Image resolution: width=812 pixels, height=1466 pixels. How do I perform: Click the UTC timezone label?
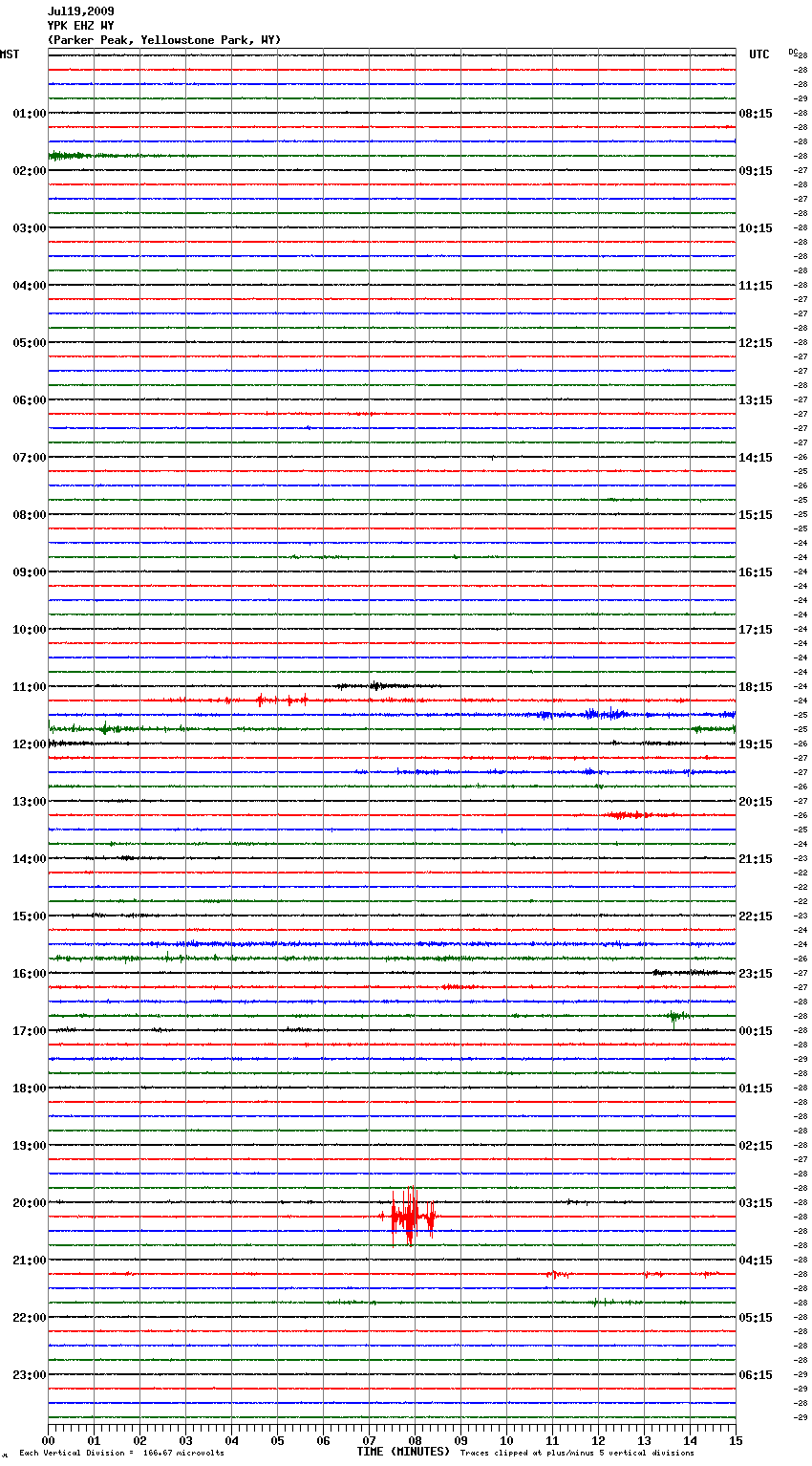click(759, 54)
